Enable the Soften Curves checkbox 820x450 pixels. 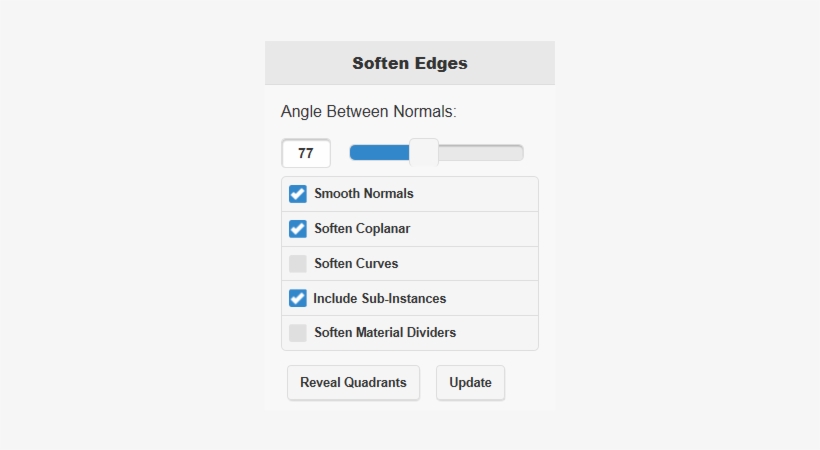298,264
